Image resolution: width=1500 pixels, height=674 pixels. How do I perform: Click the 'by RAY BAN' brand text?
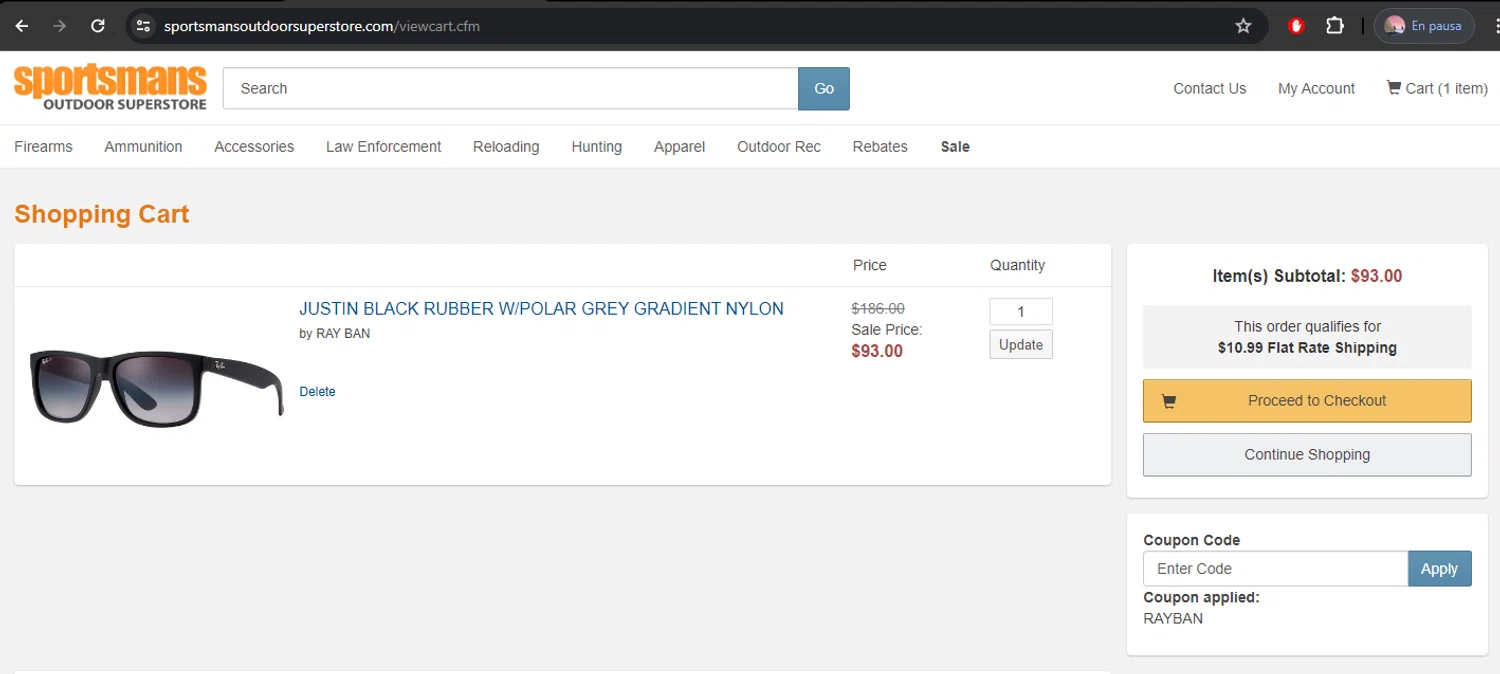click(x=334, y=333)
